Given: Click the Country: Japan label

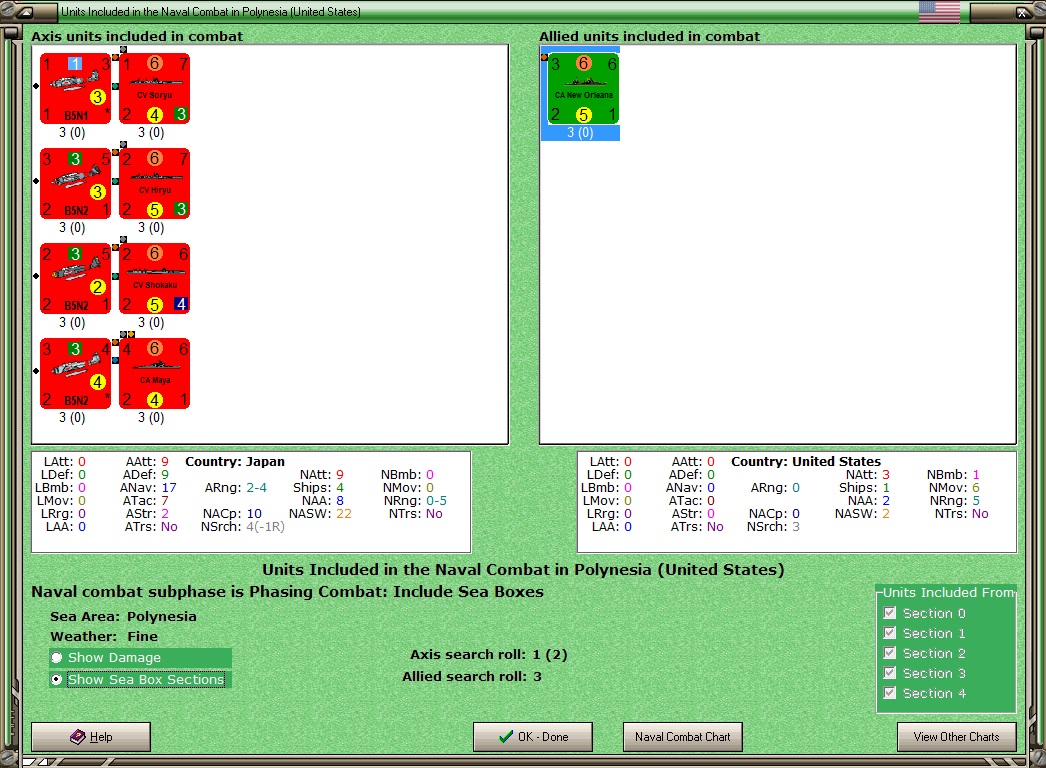Looking at the screenshot, I should 235,462.
